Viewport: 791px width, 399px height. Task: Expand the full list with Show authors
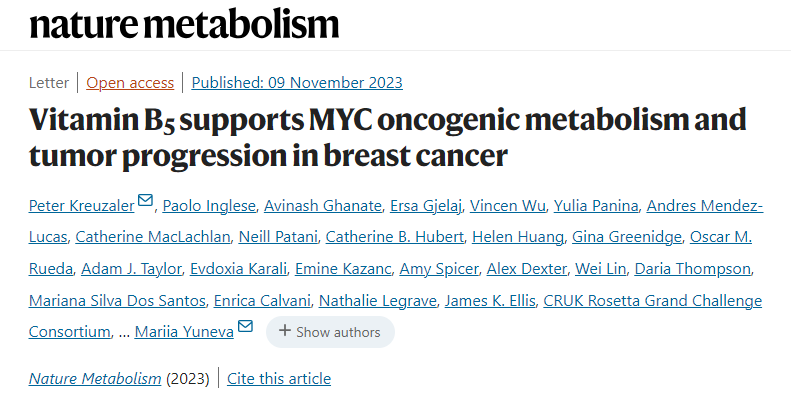[x=330, y=332]
